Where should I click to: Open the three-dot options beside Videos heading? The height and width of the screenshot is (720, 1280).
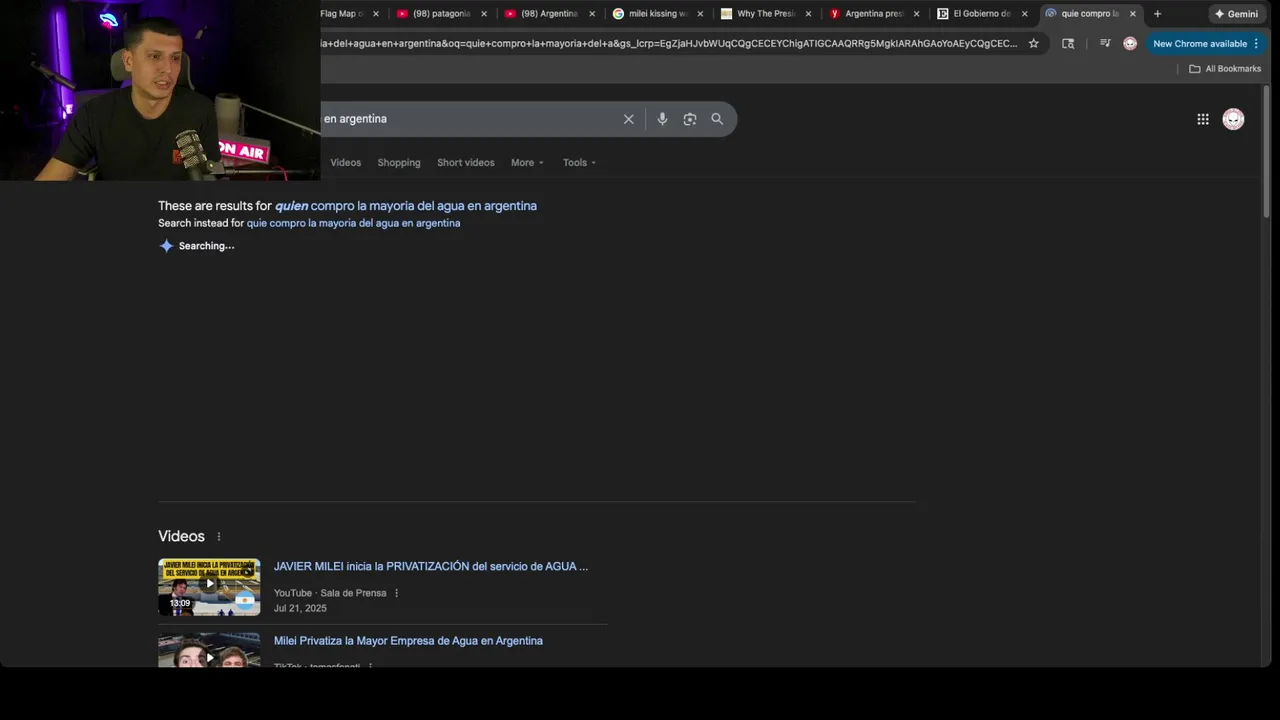coord(219,537)
